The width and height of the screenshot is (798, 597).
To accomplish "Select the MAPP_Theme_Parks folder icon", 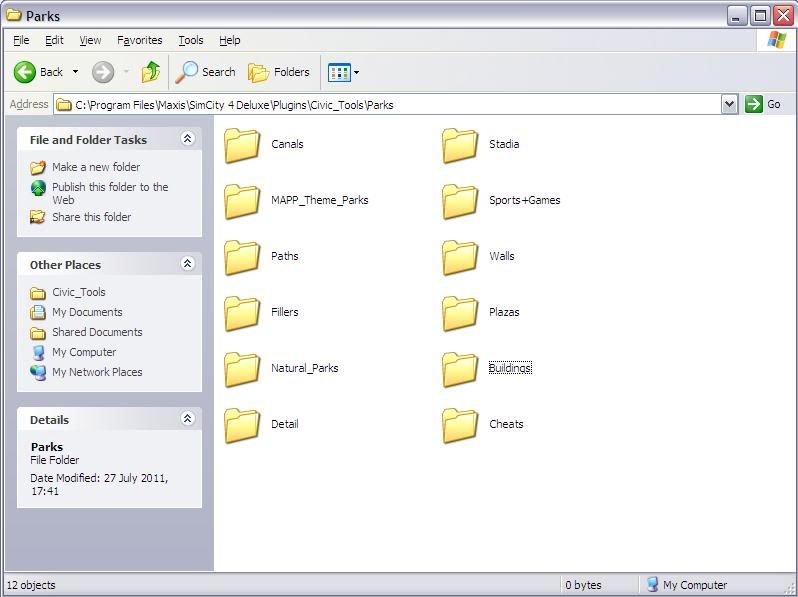I will (242, 202).
